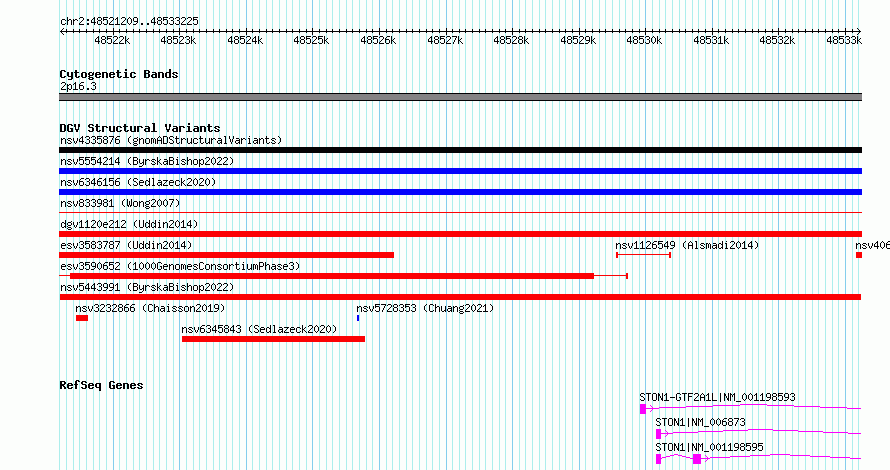890x470 pixels.
Task: Open variant label nsv833981 (Wong2007)
Action: (120, 203)
